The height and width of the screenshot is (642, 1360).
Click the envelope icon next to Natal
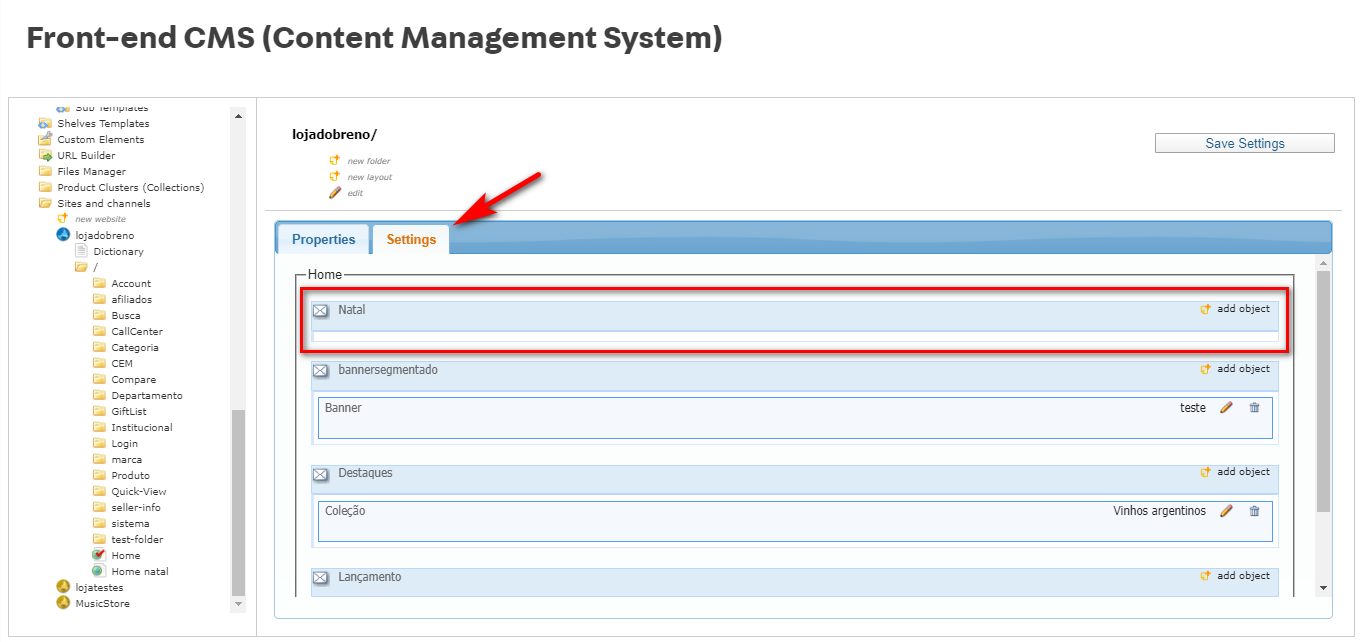click(x=320, y=311)
